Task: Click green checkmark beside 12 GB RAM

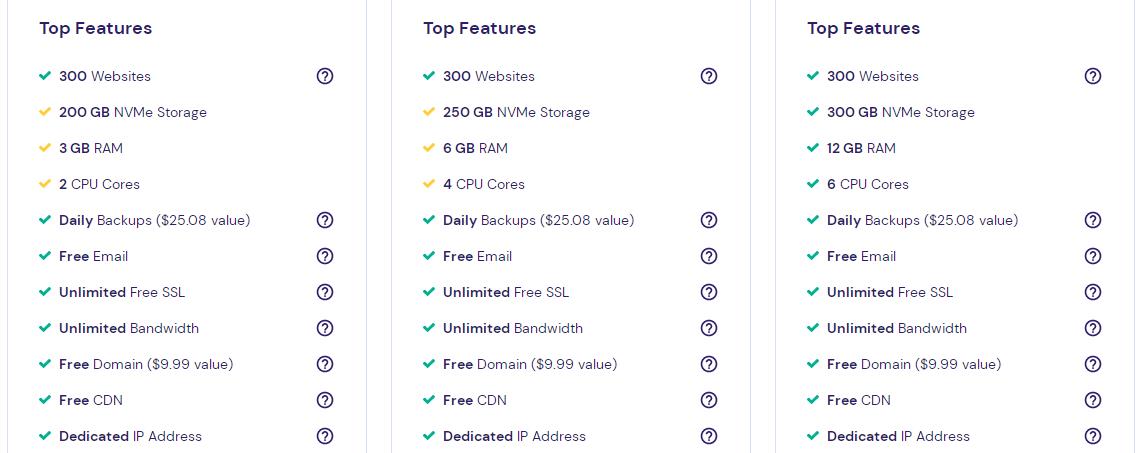Action: (x=813, y=148)
